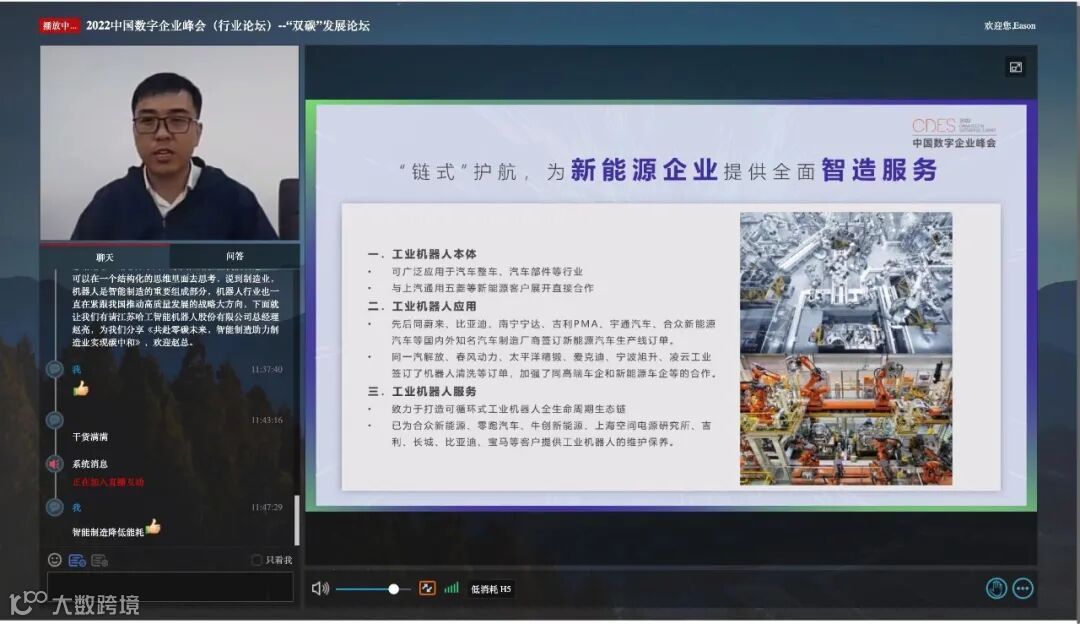The image size is (1080, 624).
Task: Click the 欢迎您 Eason user label
Action: pos(1010,25)
